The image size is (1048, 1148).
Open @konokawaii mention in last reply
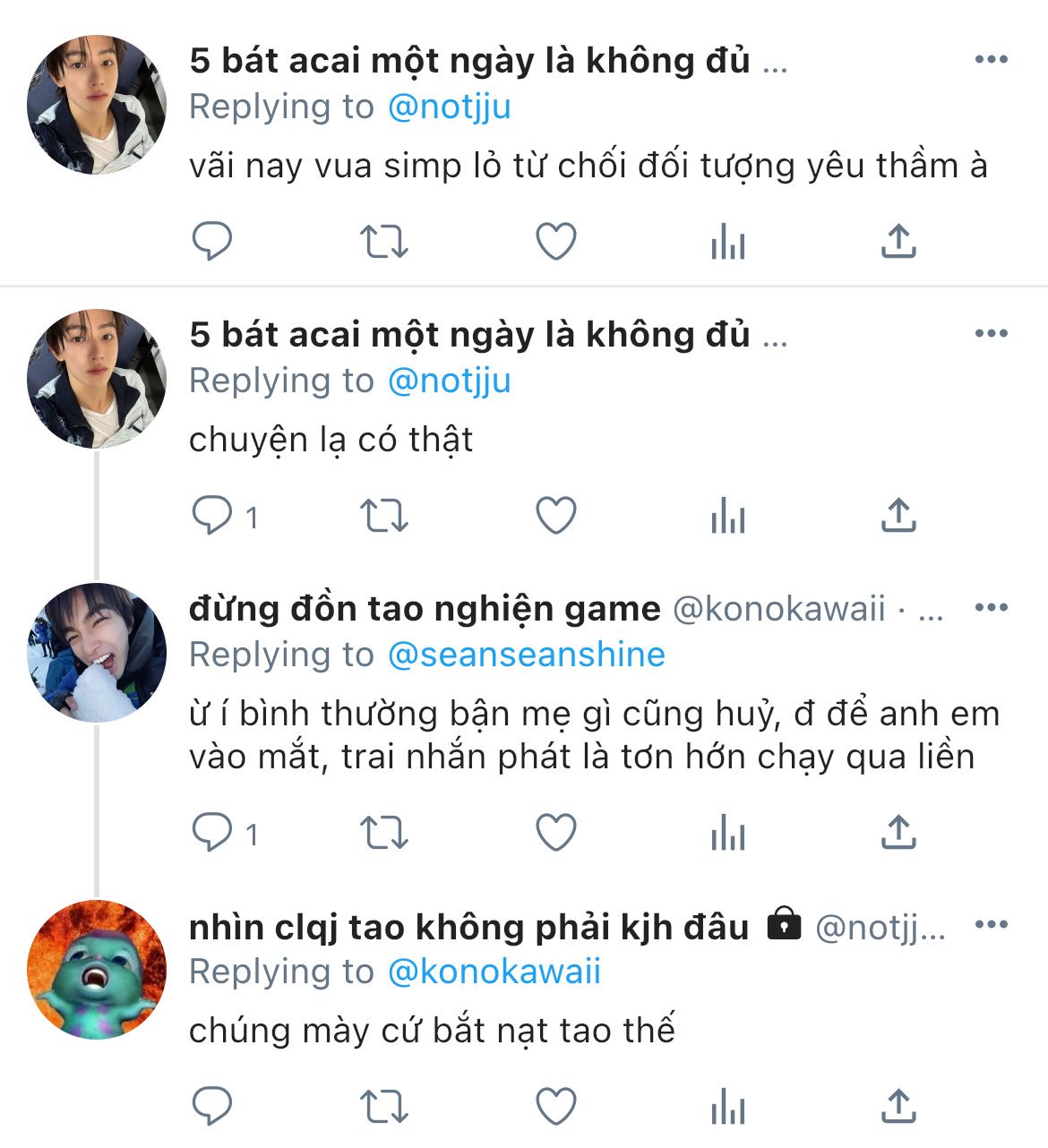[x=494, y=972]
